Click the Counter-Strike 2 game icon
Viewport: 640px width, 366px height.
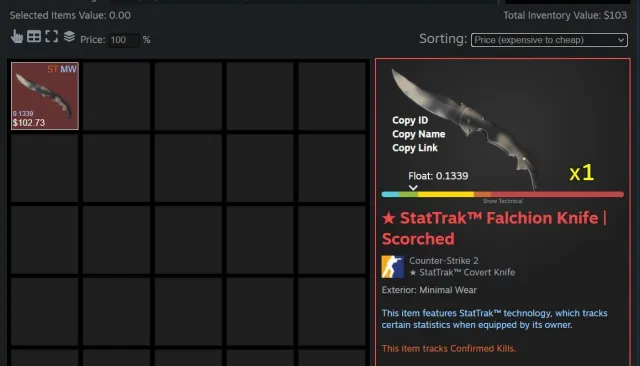tap(393, 267)
